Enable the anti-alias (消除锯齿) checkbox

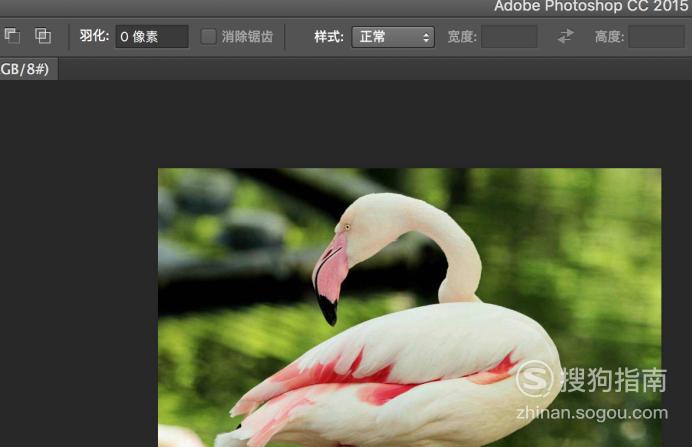tap(208, 37)
